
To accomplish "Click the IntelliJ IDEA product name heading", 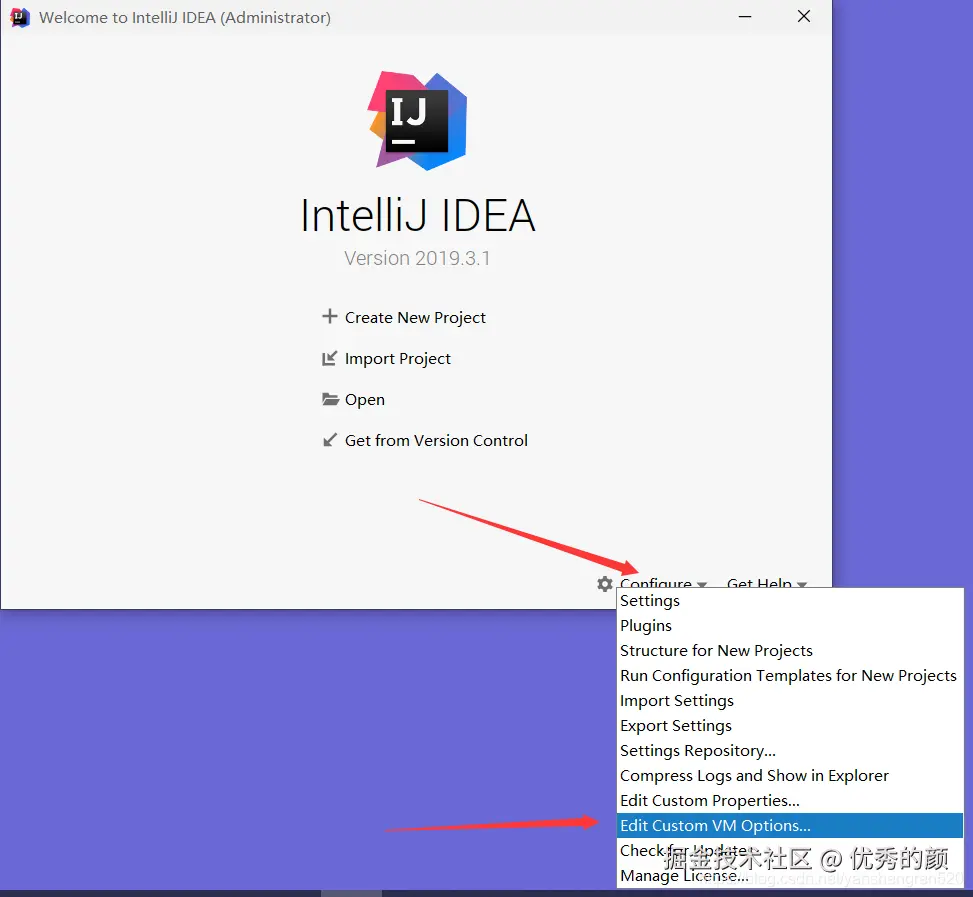I will pos(418,215).
